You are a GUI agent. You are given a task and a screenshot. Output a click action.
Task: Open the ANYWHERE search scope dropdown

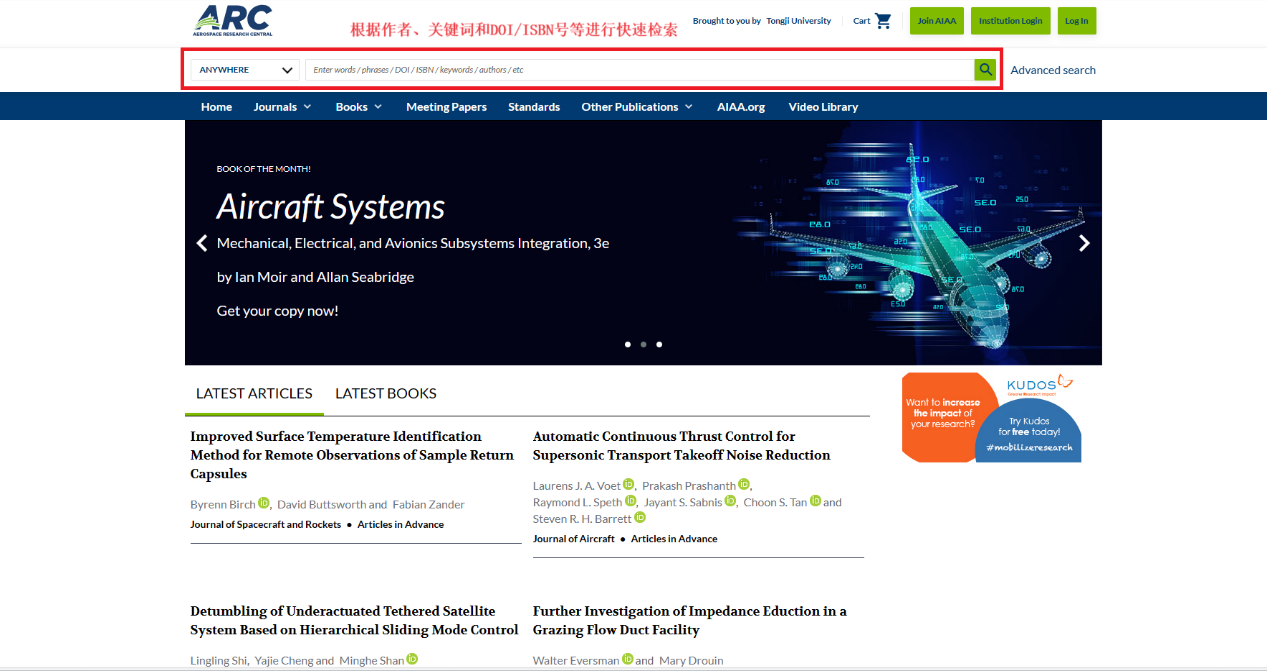point(246,70)
